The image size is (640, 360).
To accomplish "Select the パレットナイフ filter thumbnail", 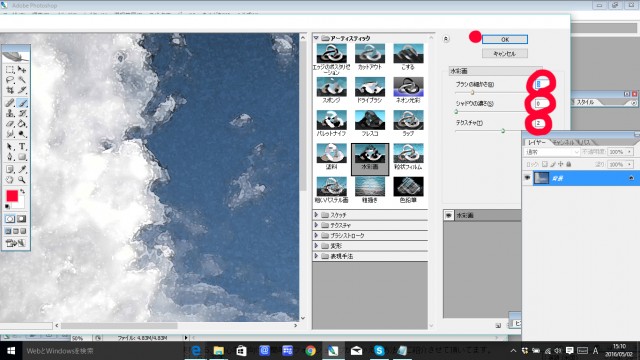I will tap(331, 123).
